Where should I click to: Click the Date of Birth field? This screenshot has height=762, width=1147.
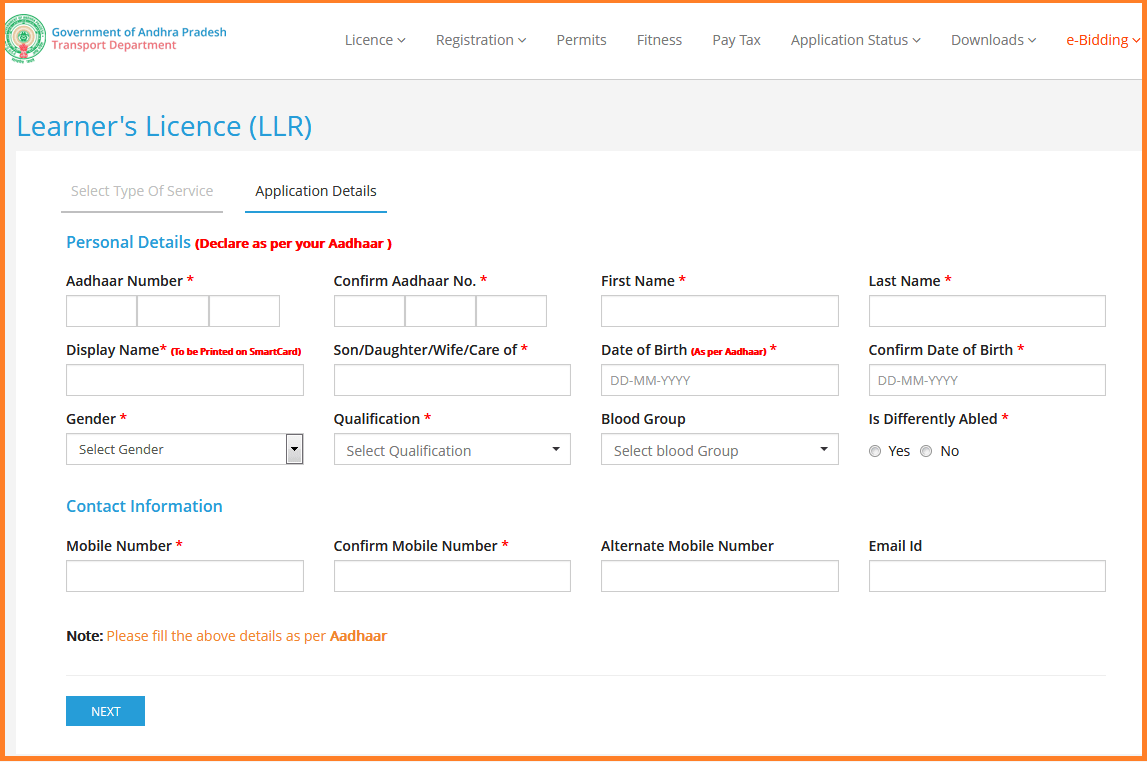click(720, 380)
